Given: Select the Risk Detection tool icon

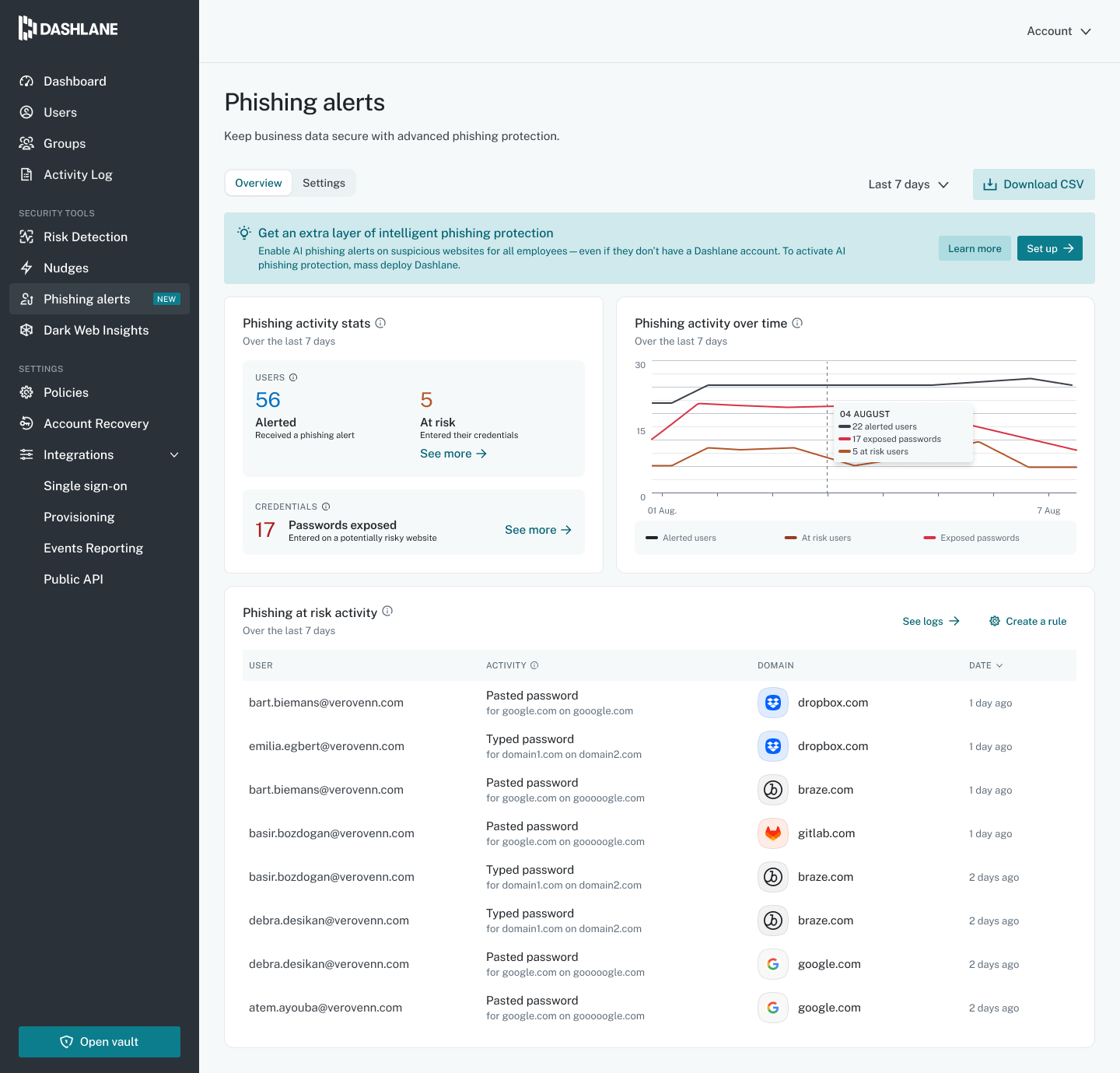Looking at the screenshot, I should tap(26, 237).
